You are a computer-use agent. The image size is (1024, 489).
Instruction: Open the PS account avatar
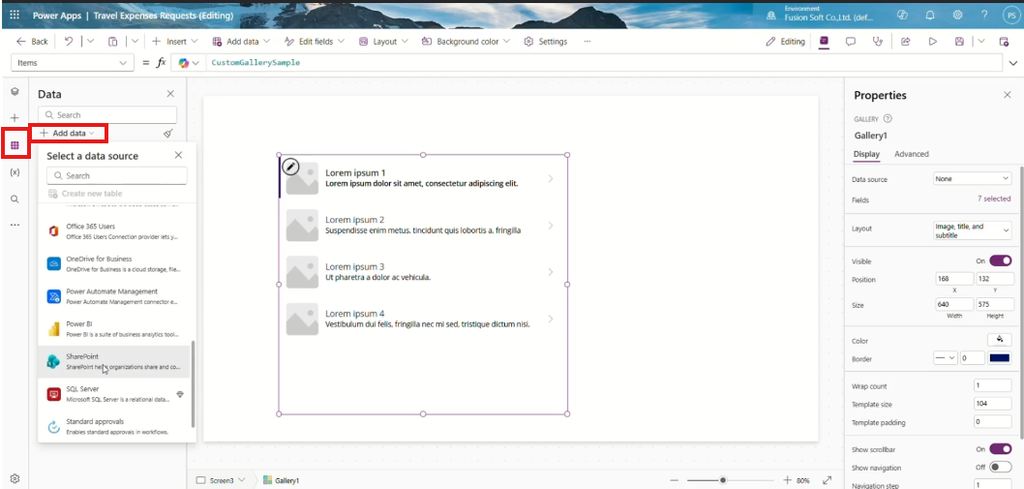(x=1011, y=15)
